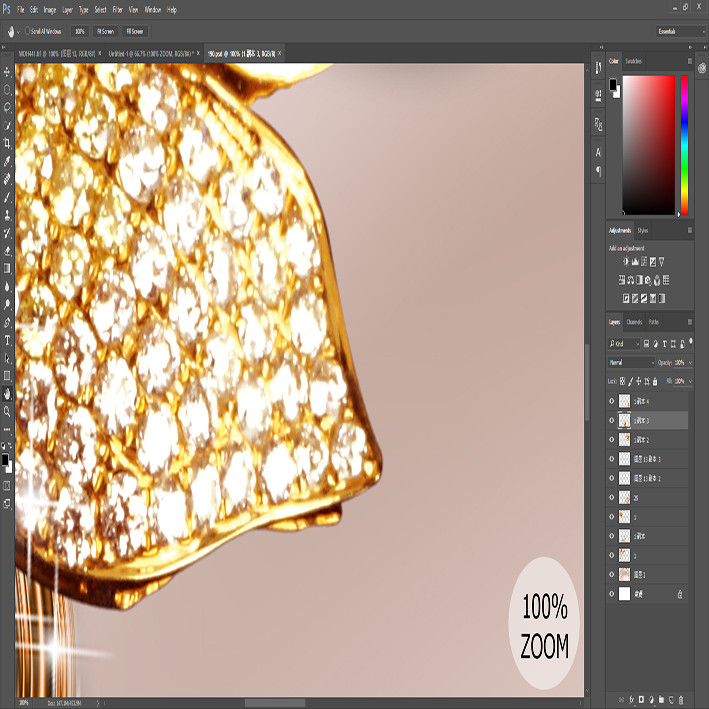Delete layer with trash icon
The height and width of the screenshot is (709, 709).
tap(681, 699)
